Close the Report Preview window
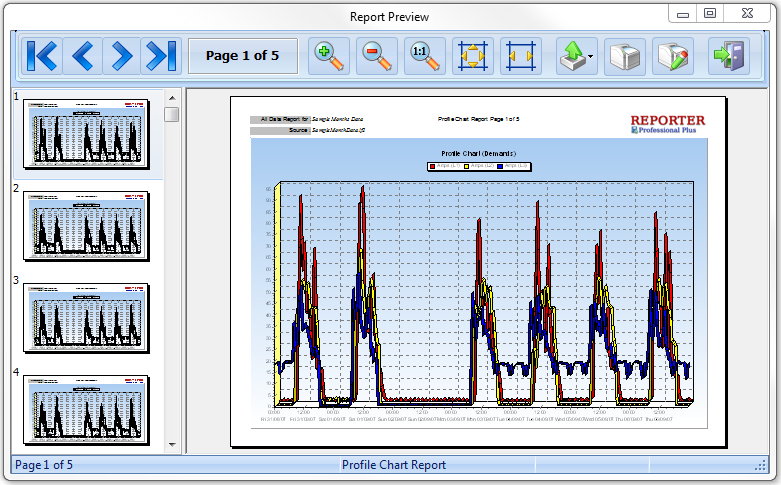 click(x=747, y=14)
